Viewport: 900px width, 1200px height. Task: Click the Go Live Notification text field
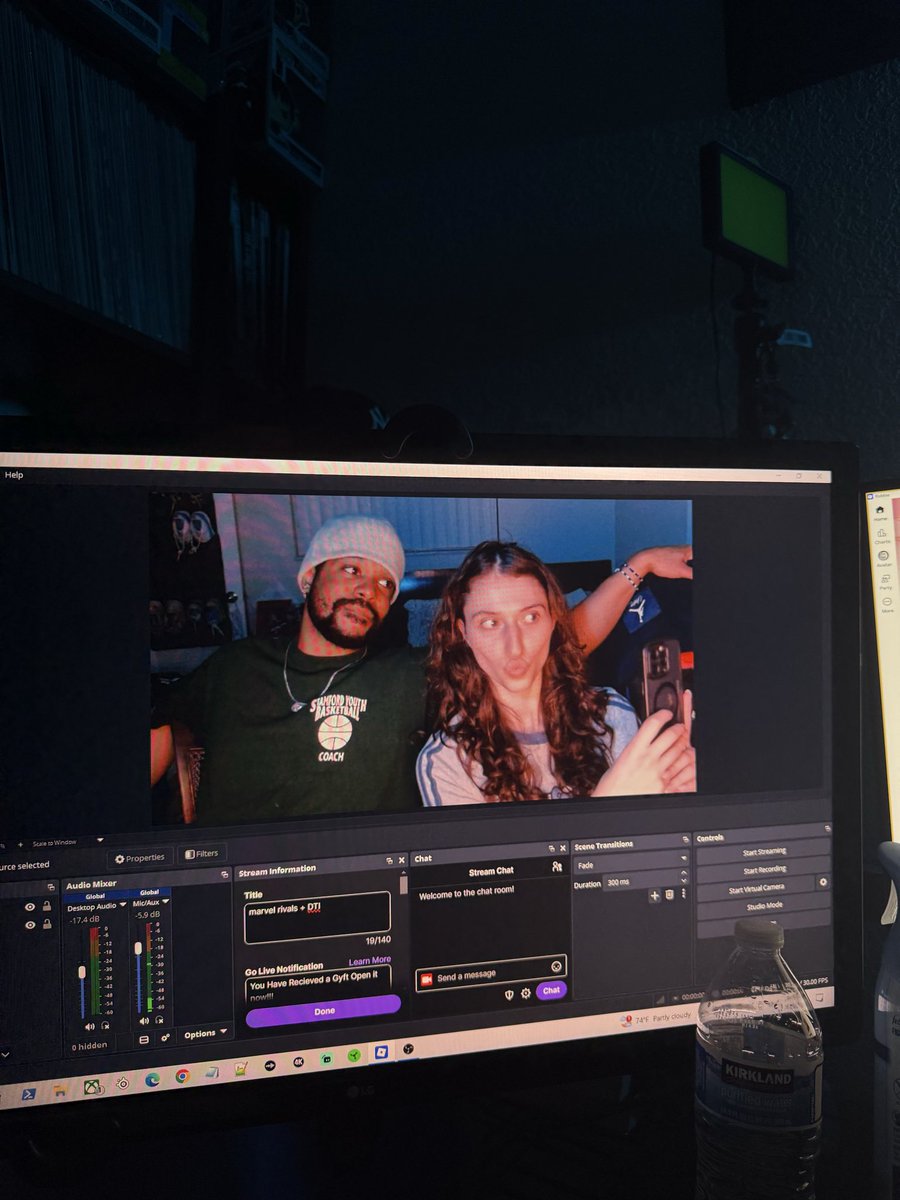tap(317, 983)
